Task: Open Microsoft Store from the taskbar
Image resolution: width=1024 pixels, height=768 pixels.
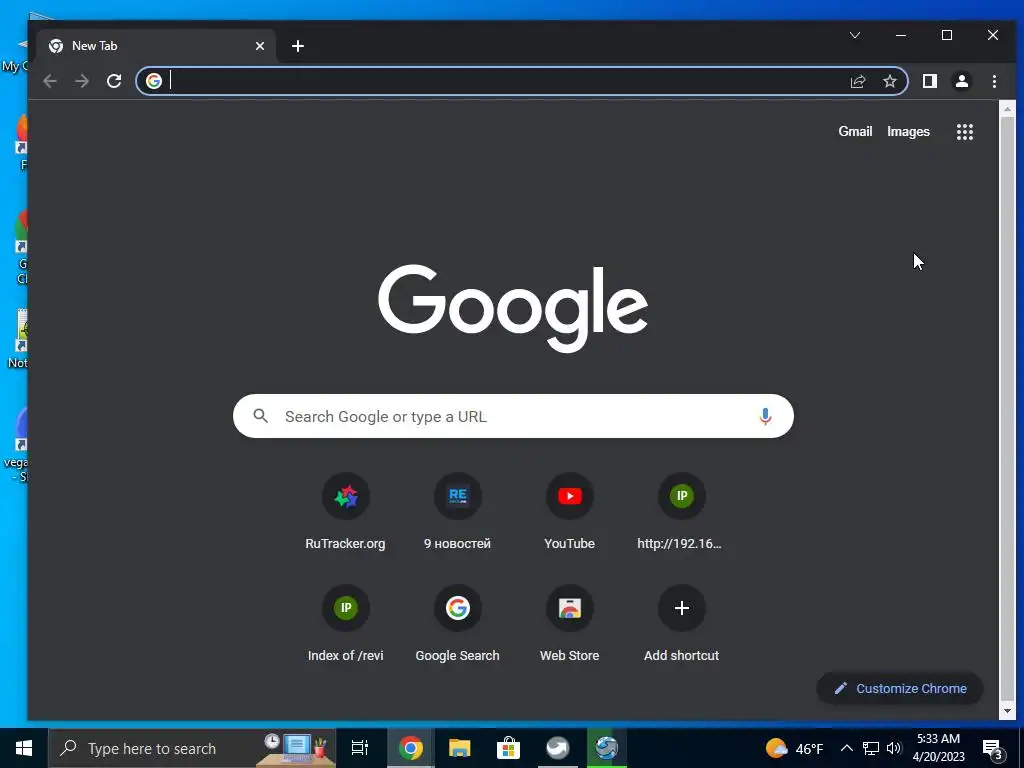Action: [508, 748]
